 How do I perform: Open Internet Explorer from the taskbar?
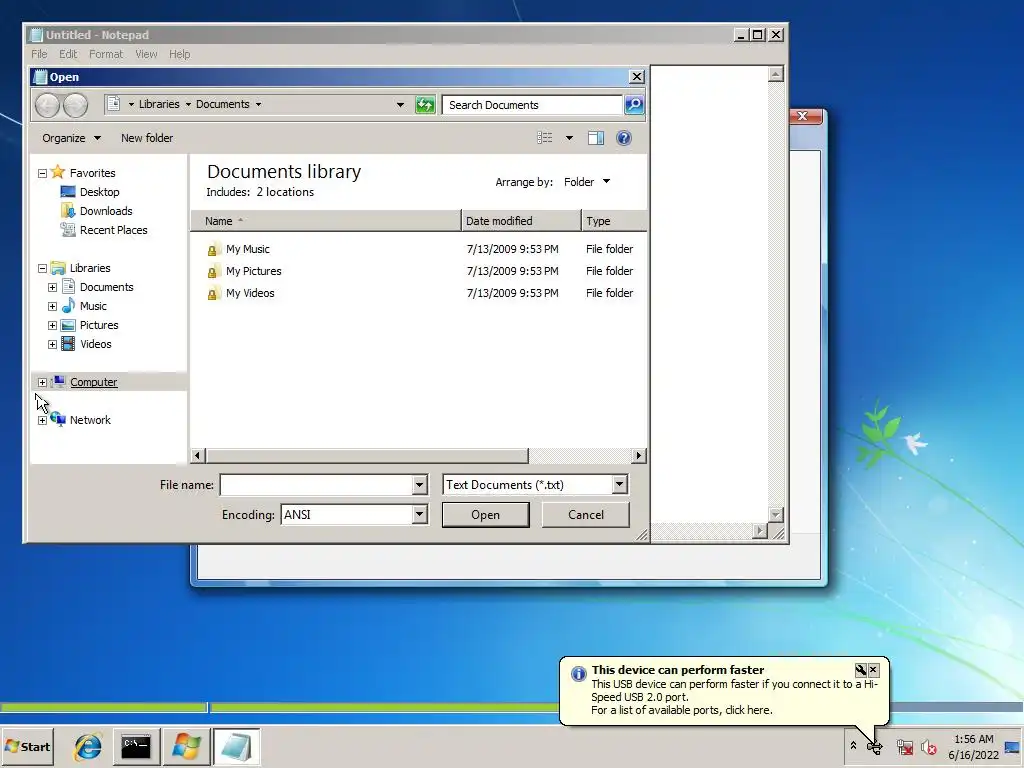click(88, 746)
